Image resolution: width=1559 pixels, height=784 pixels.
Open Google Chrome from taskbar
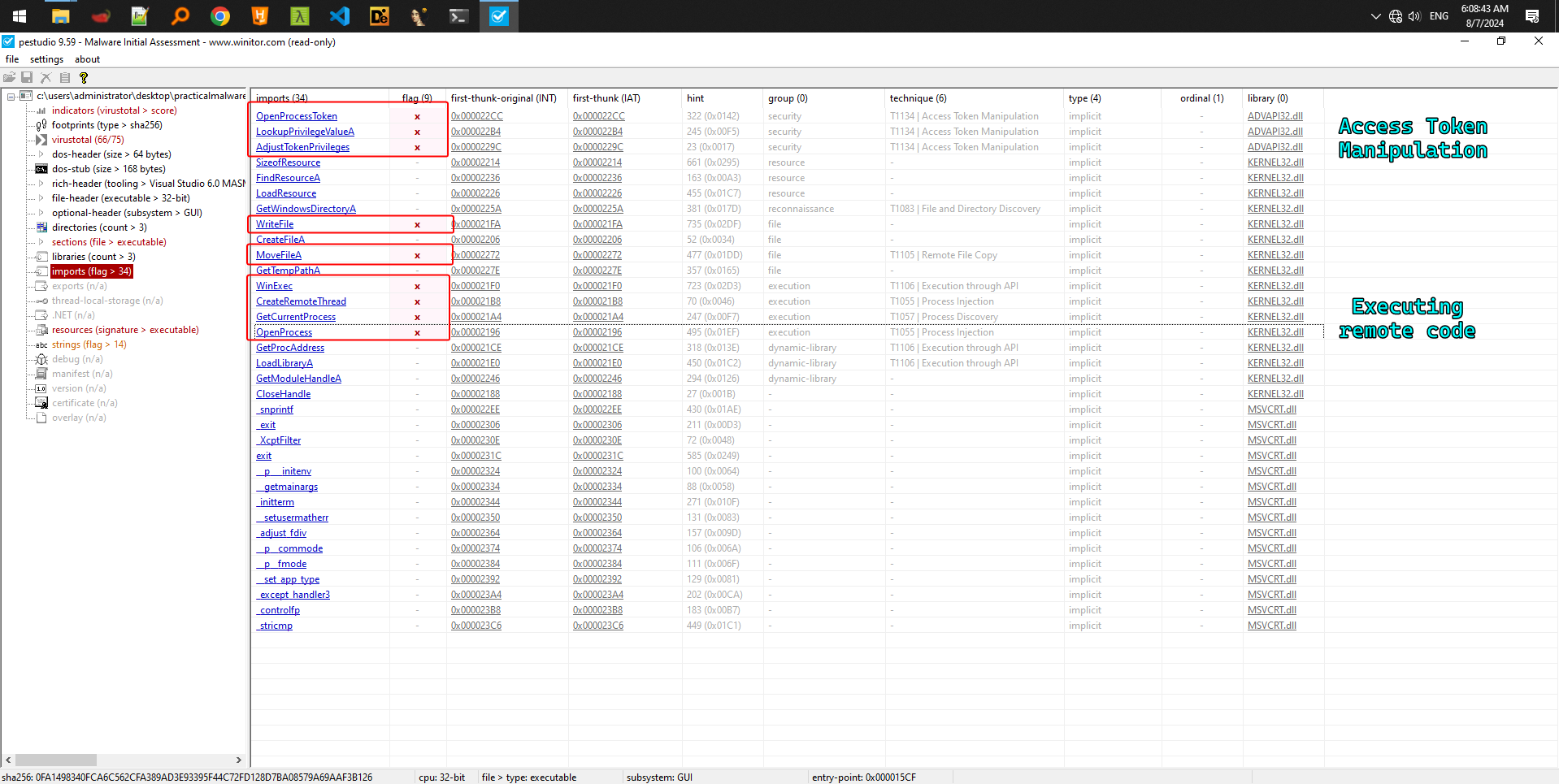pos(219,16)
